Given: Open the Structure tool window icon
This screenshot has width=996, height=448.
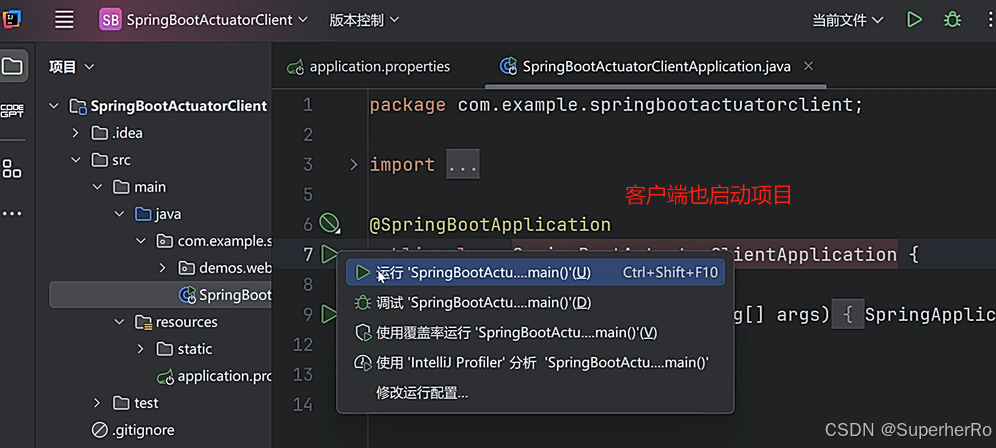Looking at the screenshot, I should [12, 169].
